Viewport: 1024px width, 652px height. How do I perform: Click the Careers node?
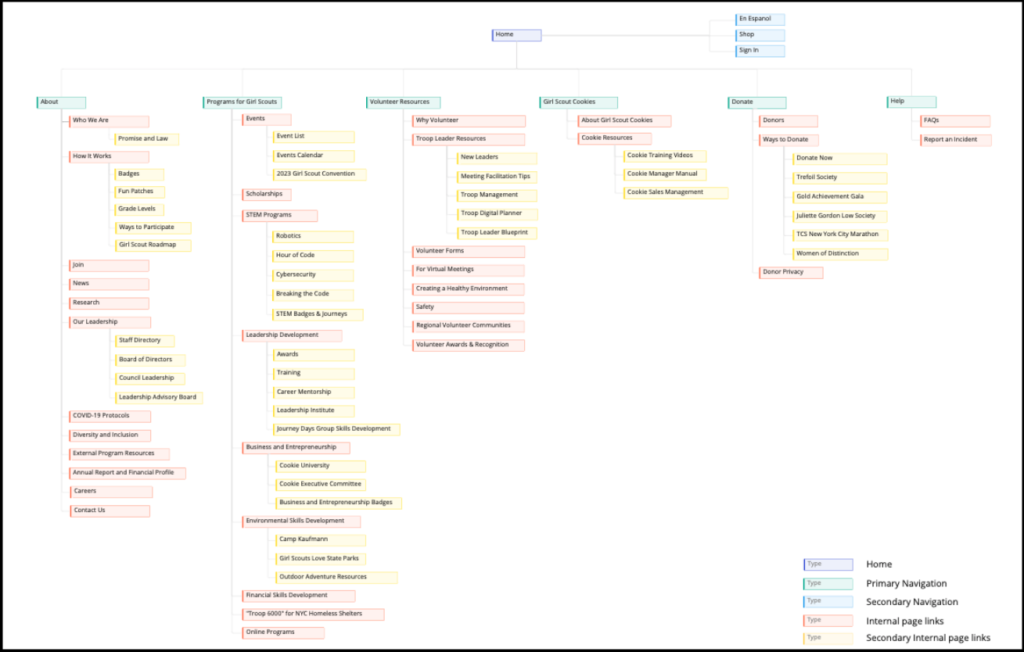pos(111,492)
